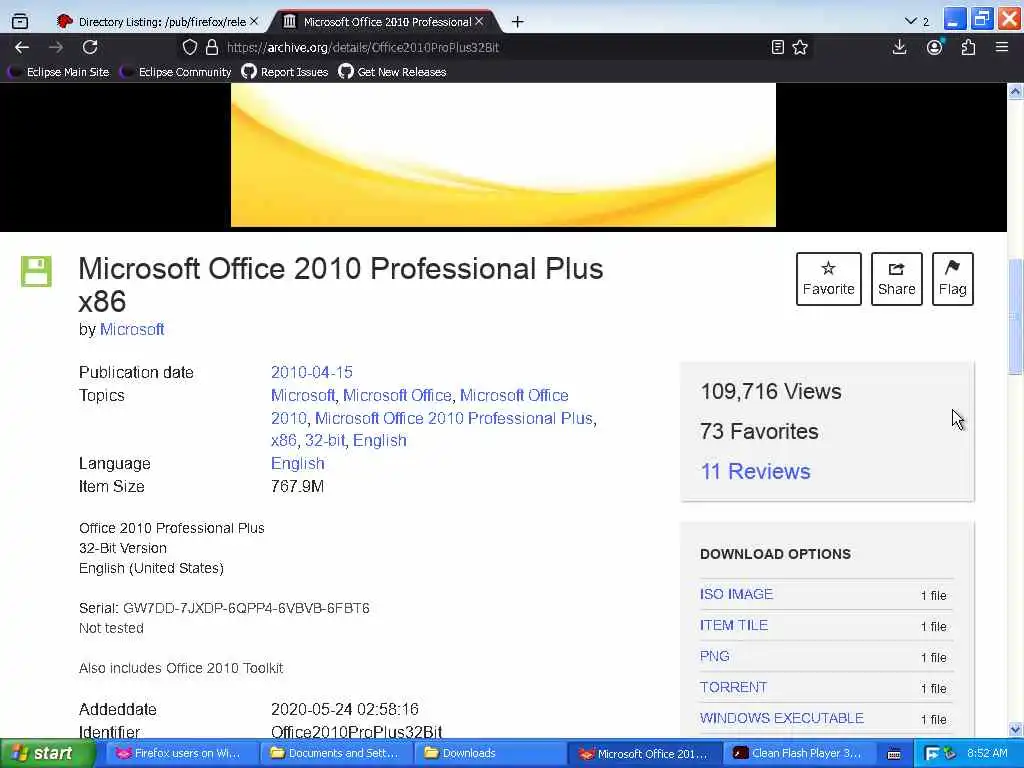The image size is (1024, 768).
Task: Click the x86 topic link
Action: [283, 441]
